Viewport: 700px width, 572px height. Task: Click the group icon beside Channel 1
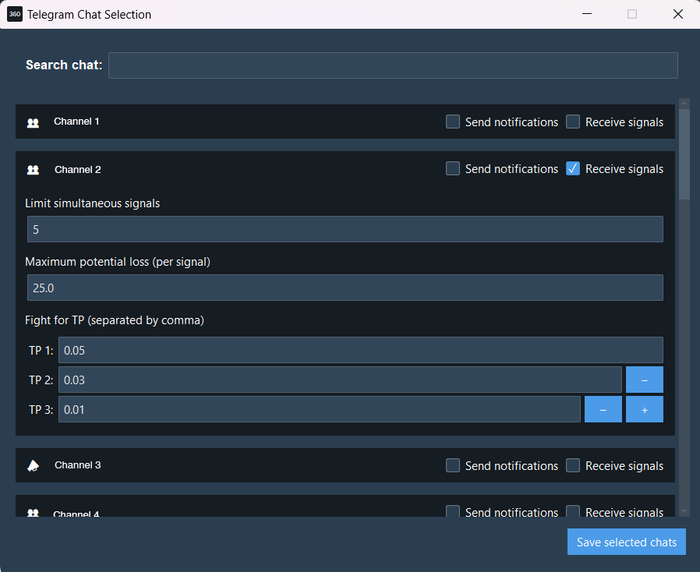click(33, 122)
